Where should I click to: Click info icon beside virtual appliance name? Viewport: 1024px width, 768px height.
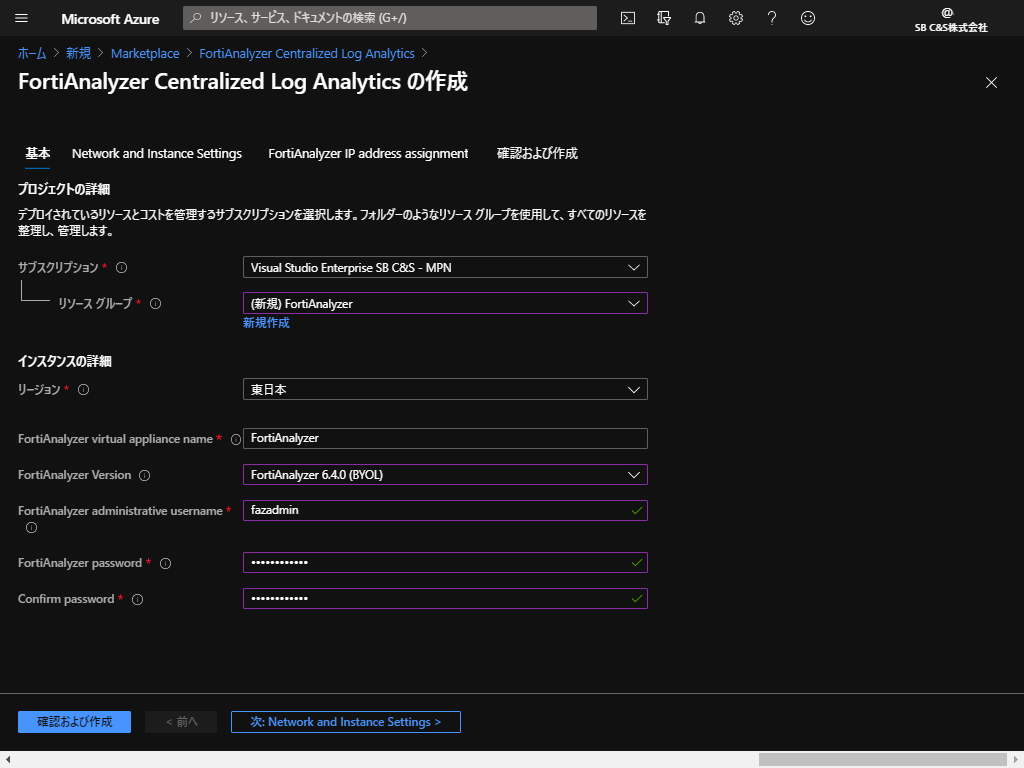pyautogui.click(x=236, y=440)
